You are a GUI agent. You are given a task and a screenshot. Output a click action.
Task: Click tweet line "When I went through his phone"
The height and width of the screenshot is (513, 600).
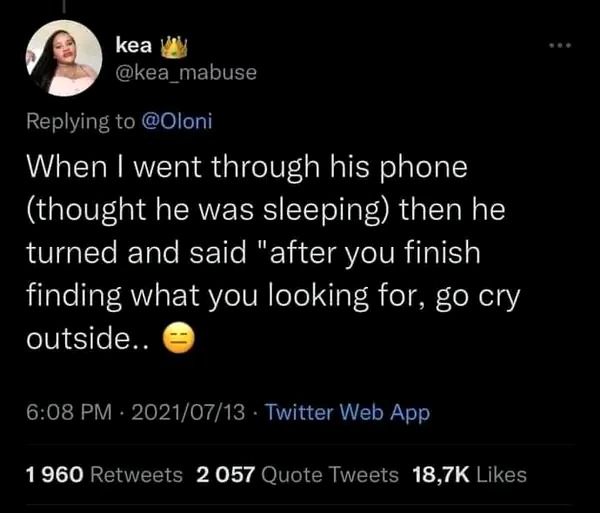[x=247, y=167]
